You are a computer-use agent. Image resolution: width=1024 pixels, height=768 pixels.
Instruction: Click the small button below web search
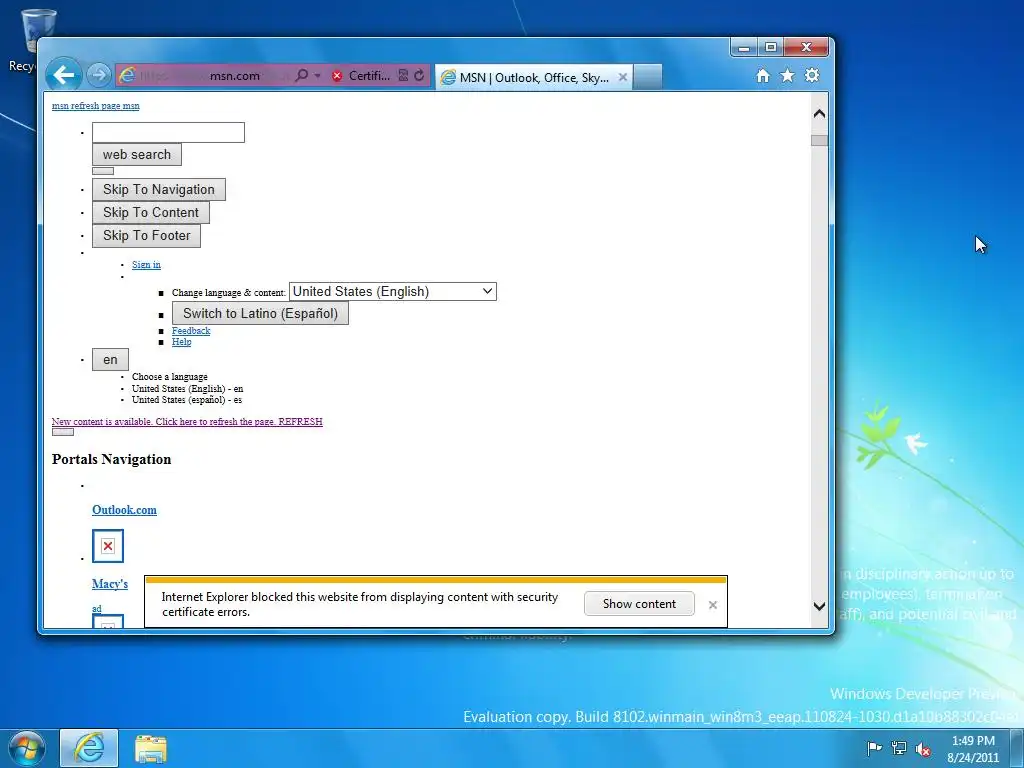click(103, 171)
